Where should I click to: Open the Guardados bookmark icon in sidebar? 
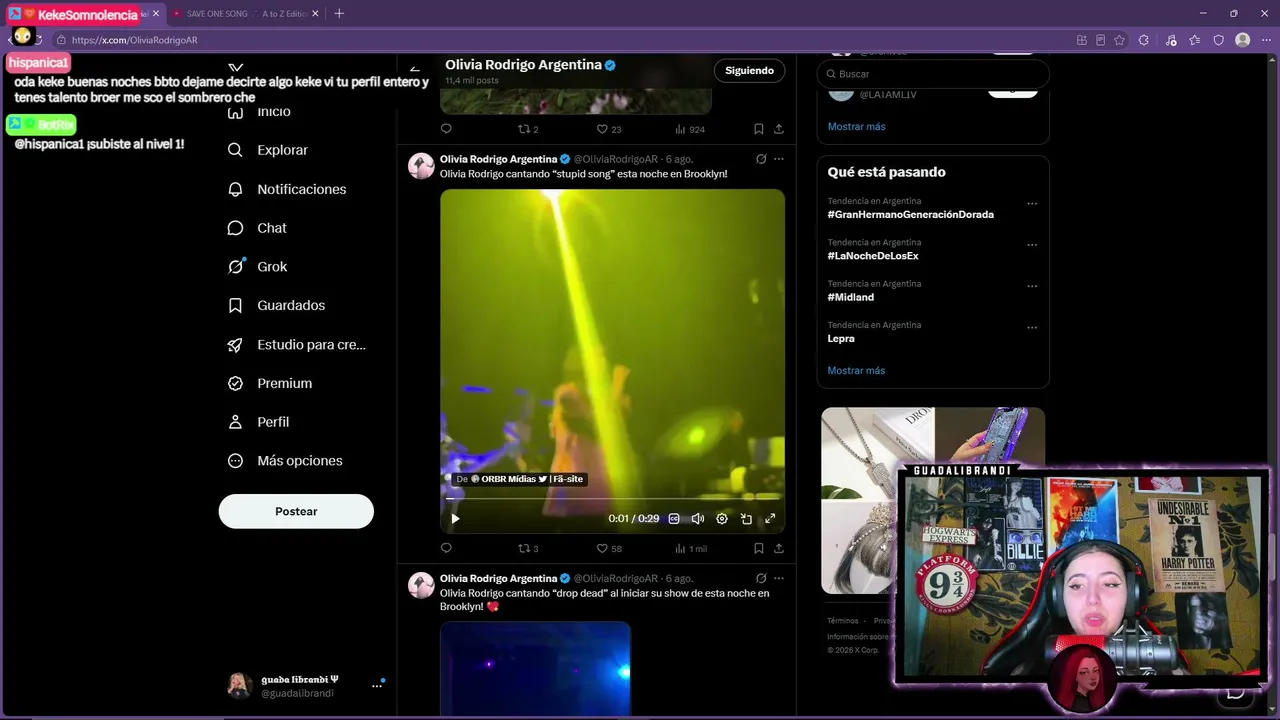pos(235,305)
